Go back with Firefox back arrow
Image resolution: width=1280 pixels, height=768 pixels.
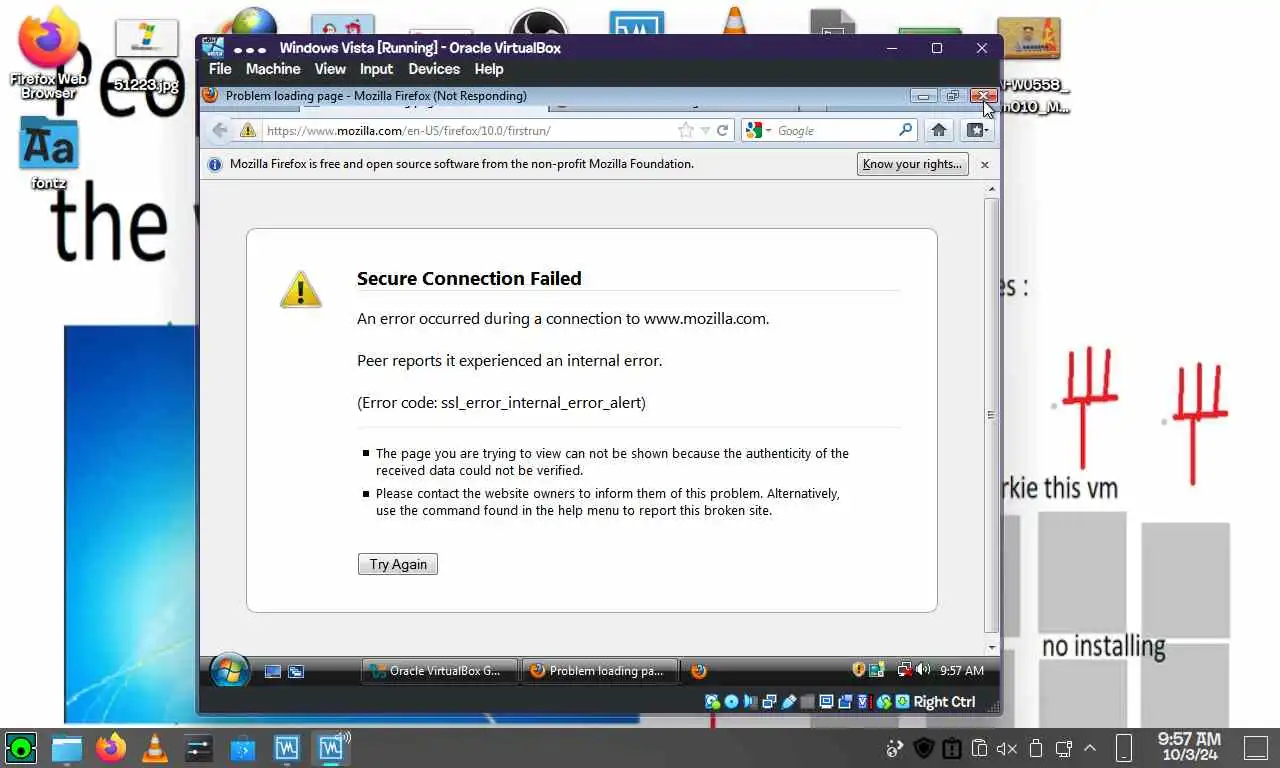click(x=220, y=130)
